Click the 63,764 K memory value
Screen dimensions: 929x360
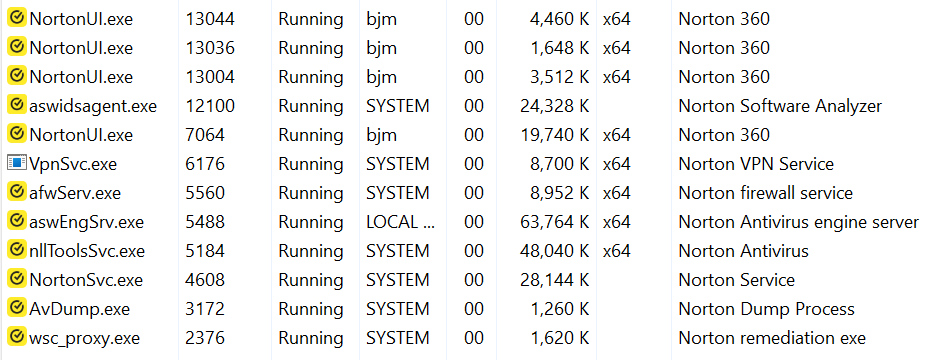click(553, 222)
